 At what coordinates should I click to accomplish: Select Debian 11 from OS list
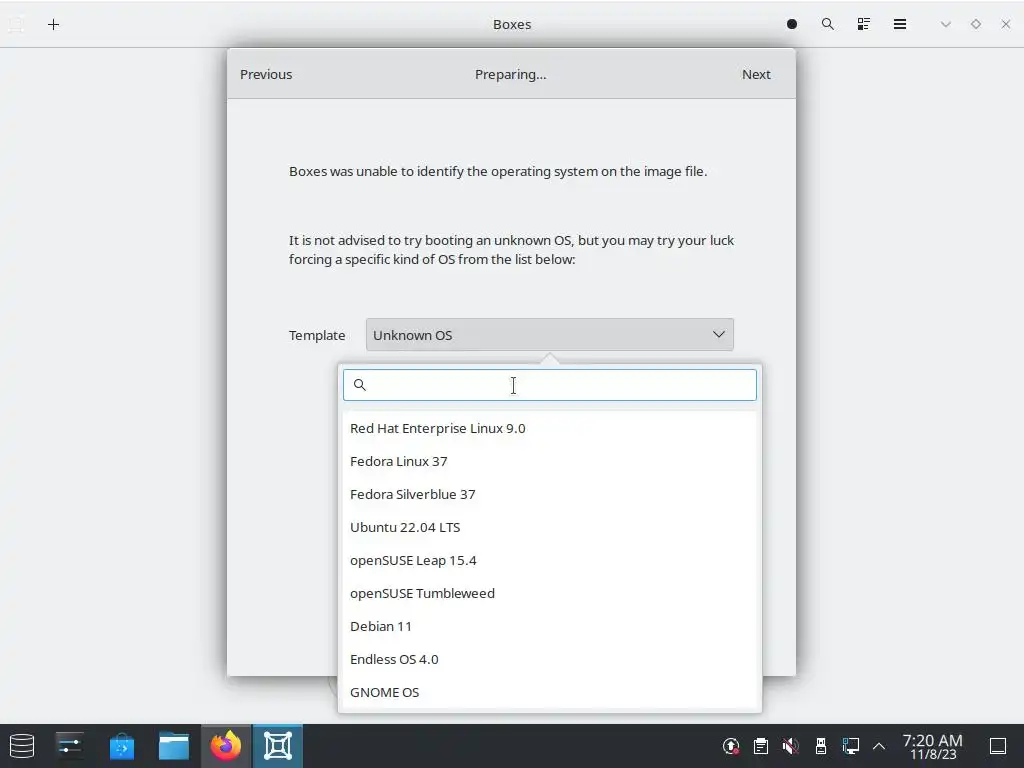(x=549, y=626)
